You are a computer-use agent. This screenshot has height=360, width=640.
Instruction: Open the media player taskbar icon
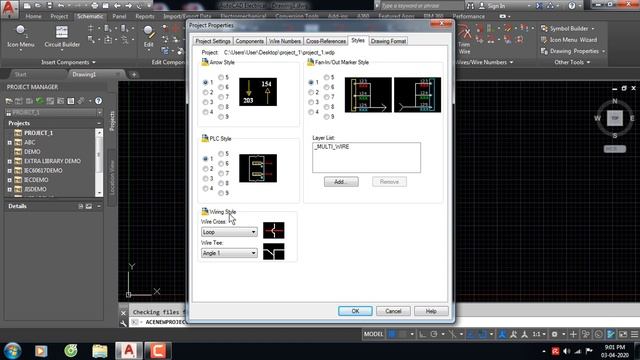tap(41, 351)
